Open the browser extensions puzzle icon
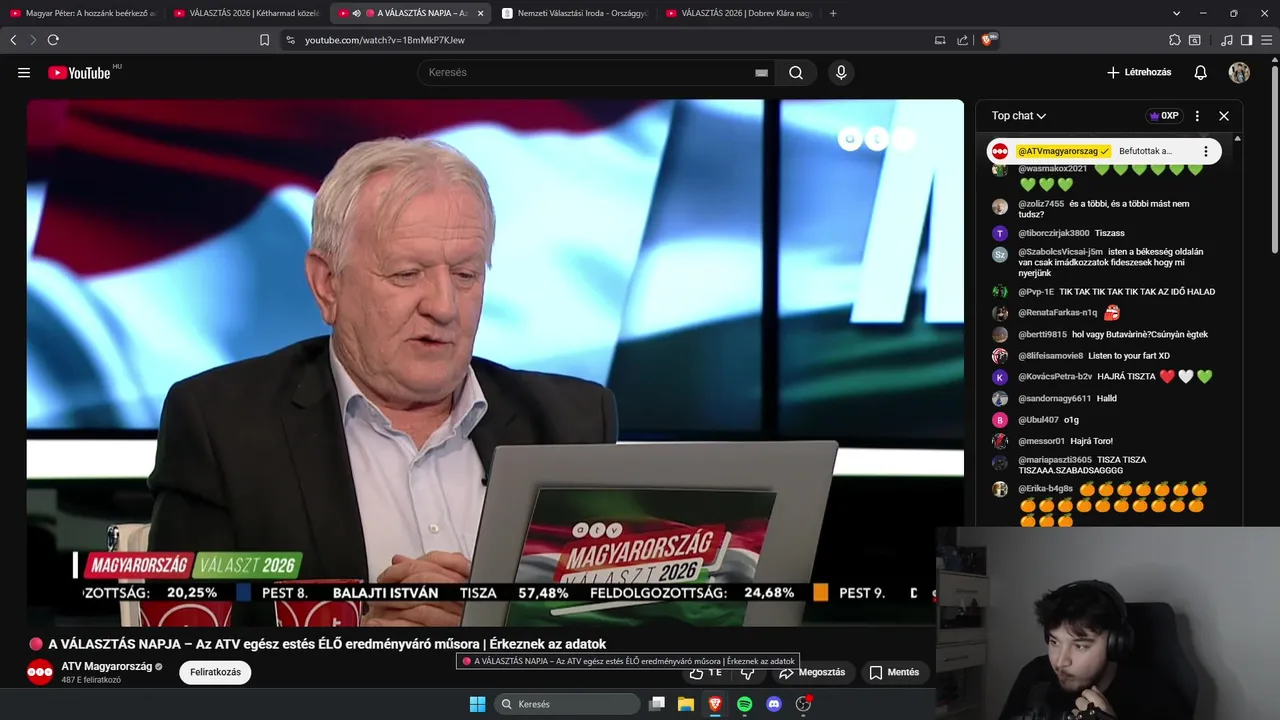 pos(1175,40)
